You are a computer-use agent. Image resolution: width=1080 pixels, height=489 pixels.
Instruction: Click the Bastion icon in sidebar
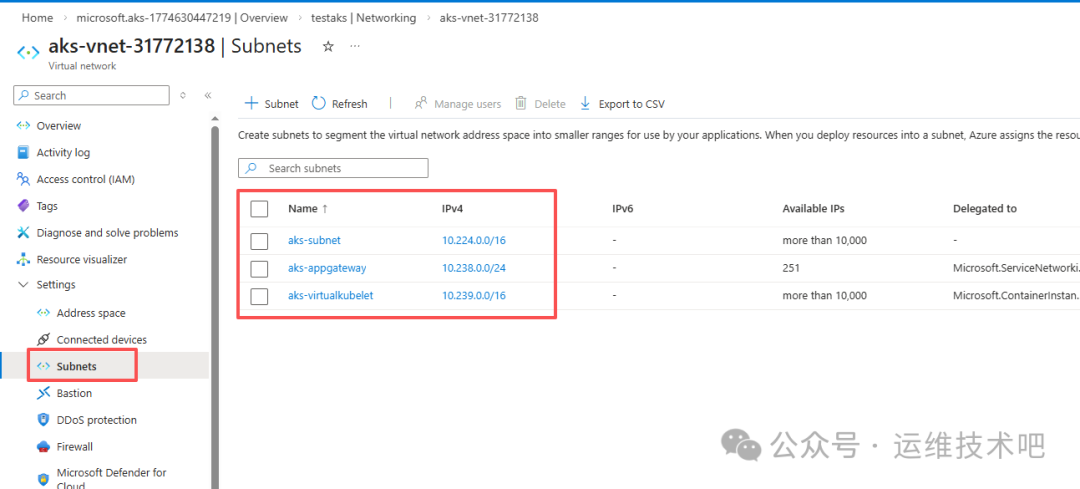43,393
